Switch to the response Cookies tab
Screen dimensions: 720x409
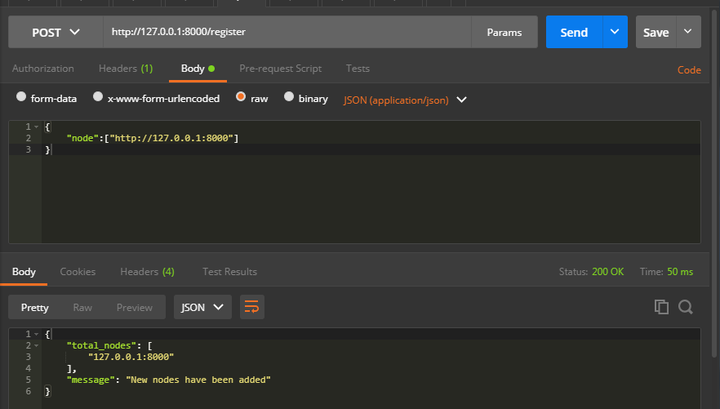(78, 272)
